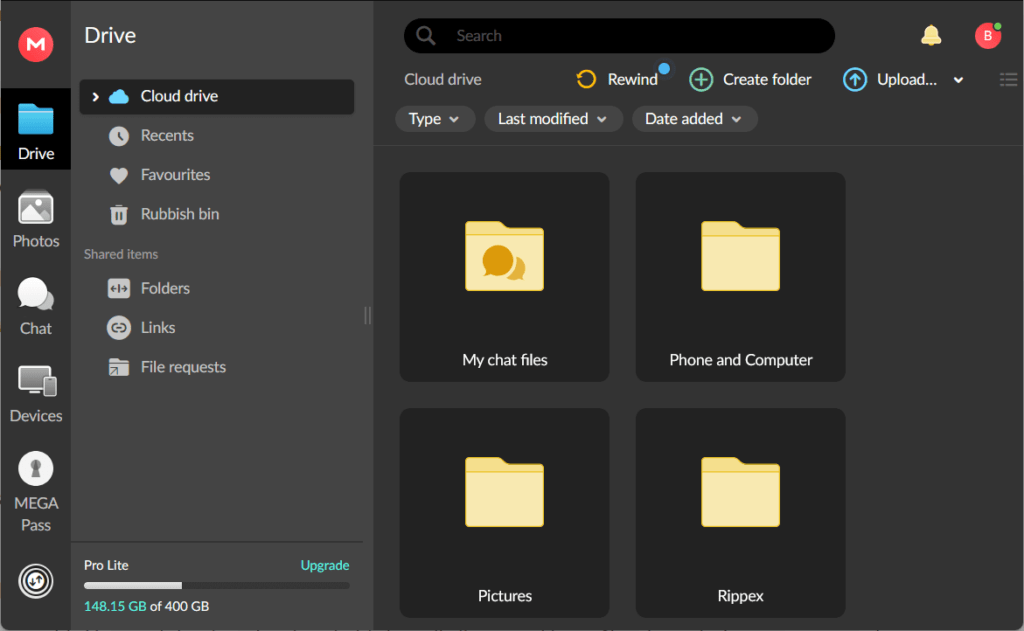Screen dimensions: 1024x631
Task: Select the My chat files folder
Action: [504, 277]
